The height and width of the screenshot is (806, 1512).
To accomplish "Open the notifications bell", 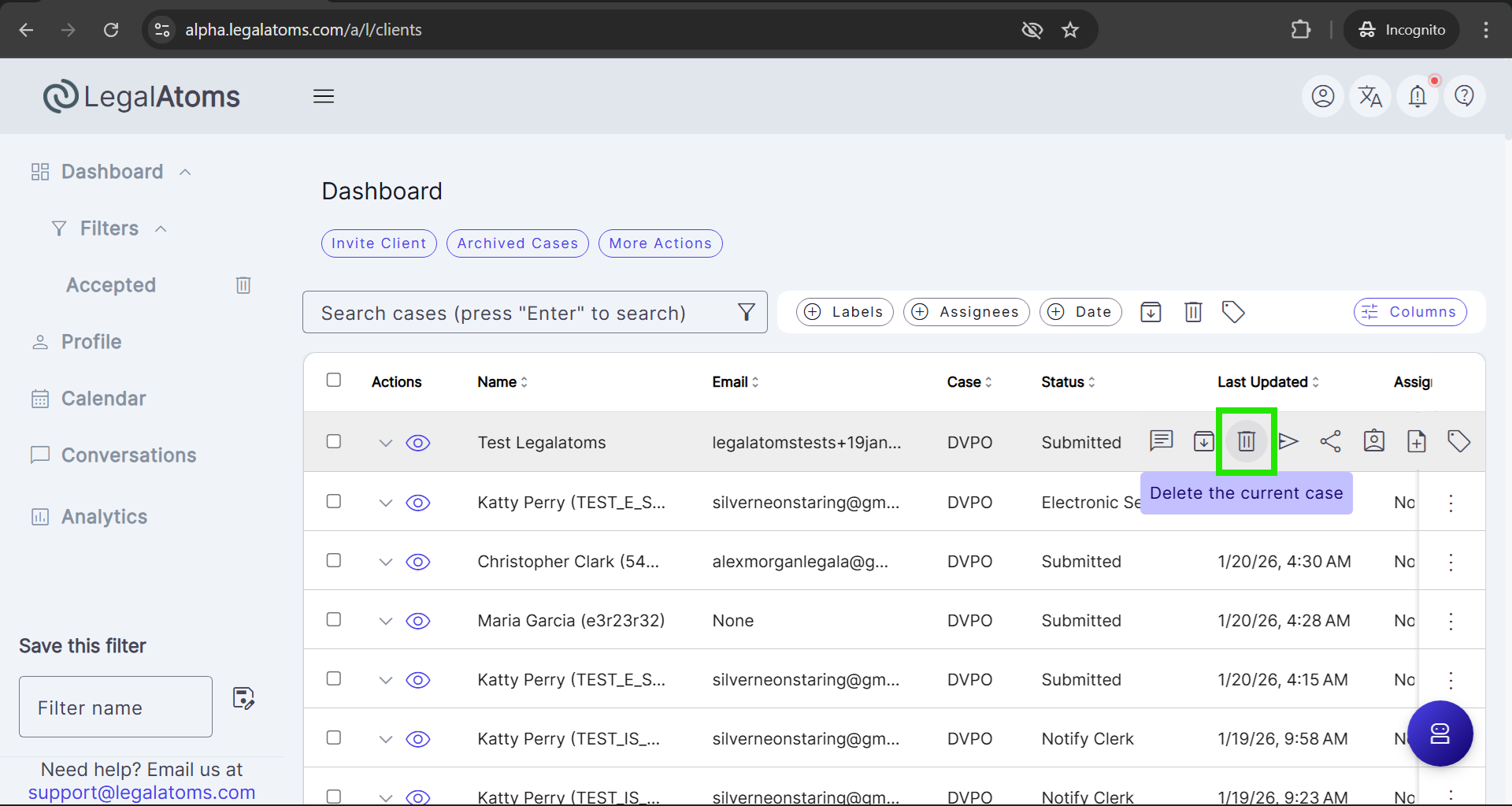I will tap(1417, 96).
